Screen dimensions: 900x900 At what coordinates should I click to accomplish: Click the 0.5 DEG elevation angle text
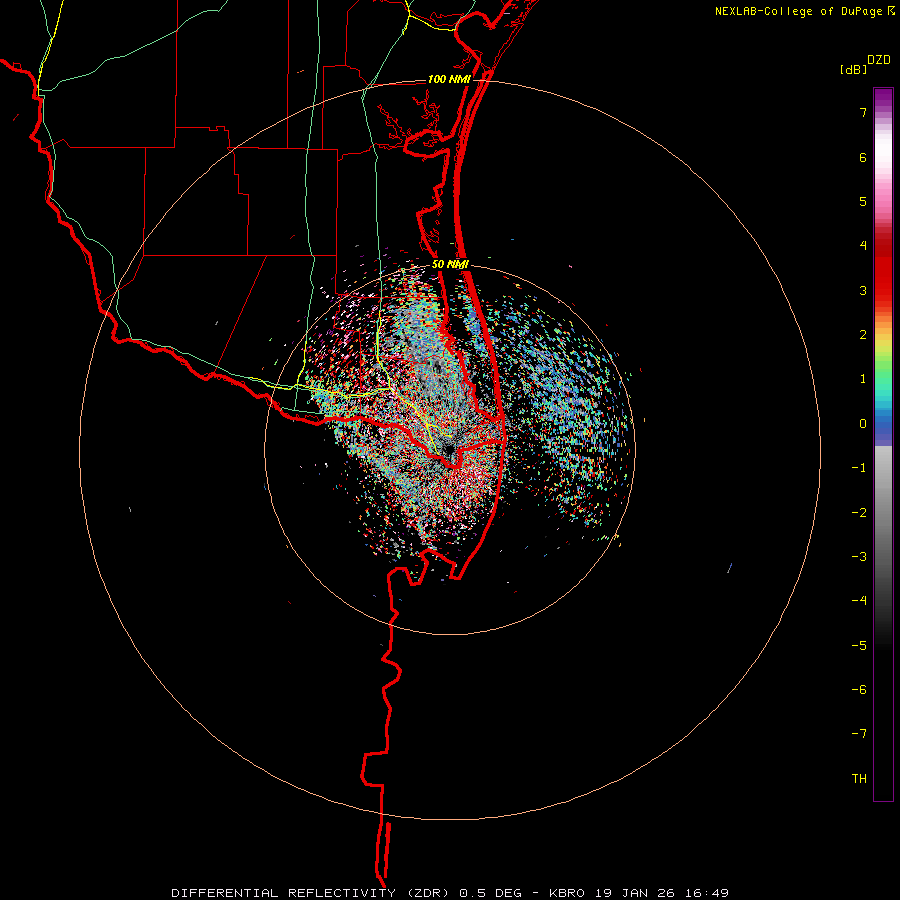(x=490, y=893)
